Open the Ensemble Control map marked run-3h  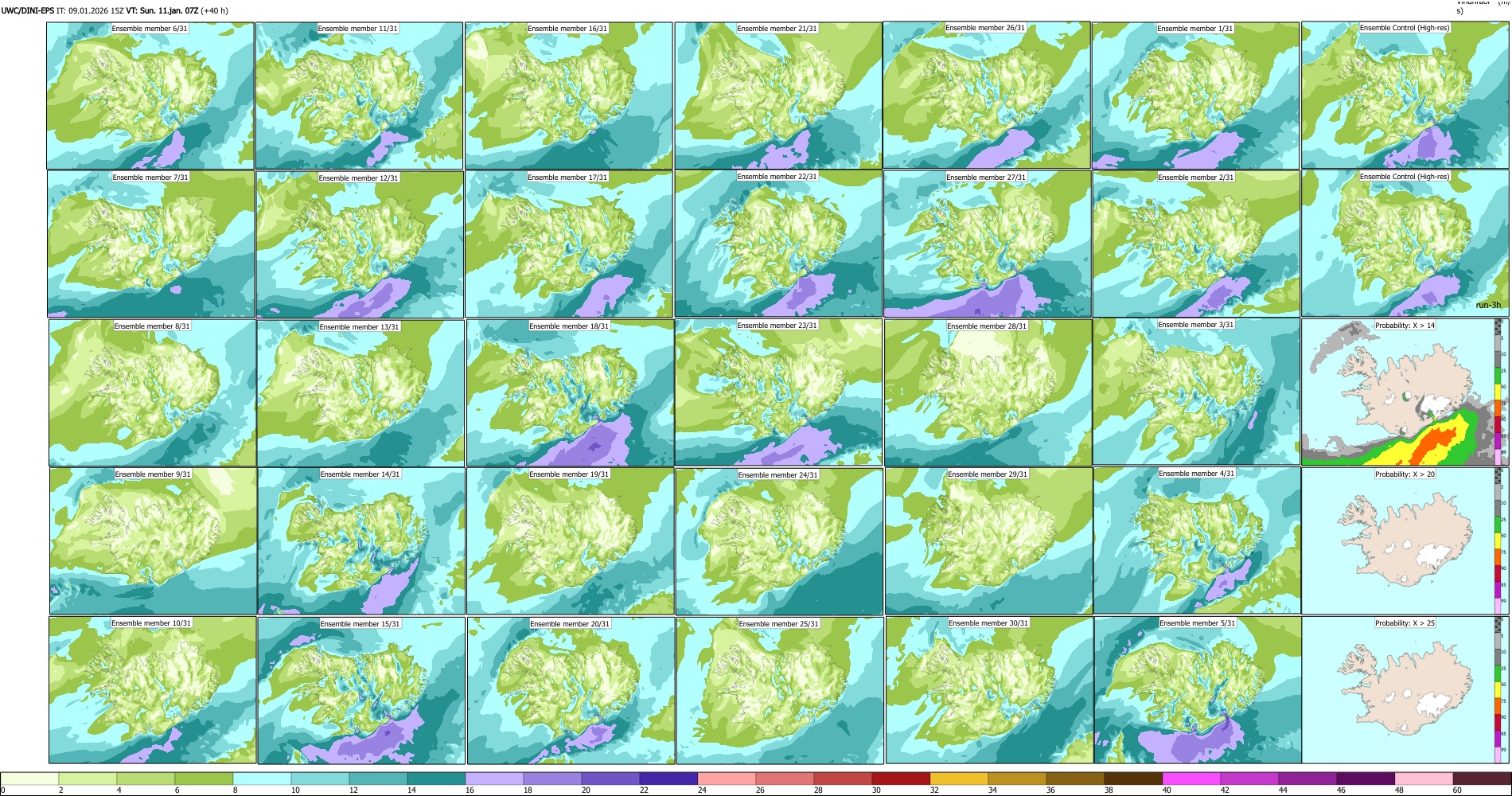[1405, 244]
